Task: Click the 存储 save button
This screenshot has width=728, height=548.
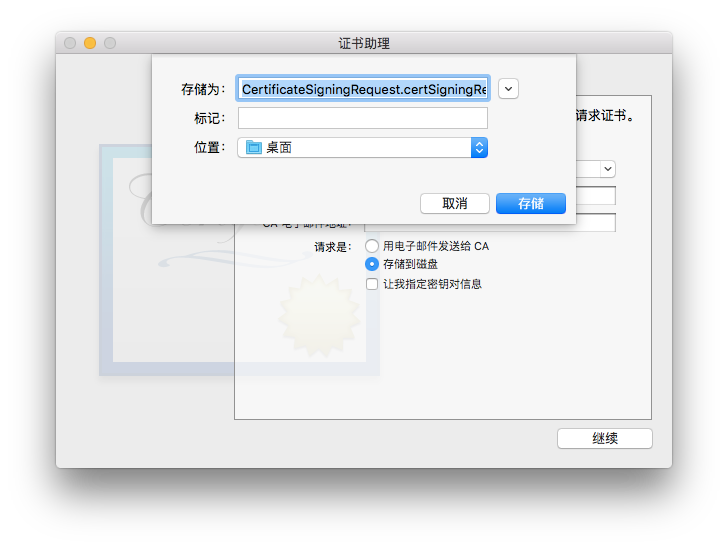Action: coord(531,203)
